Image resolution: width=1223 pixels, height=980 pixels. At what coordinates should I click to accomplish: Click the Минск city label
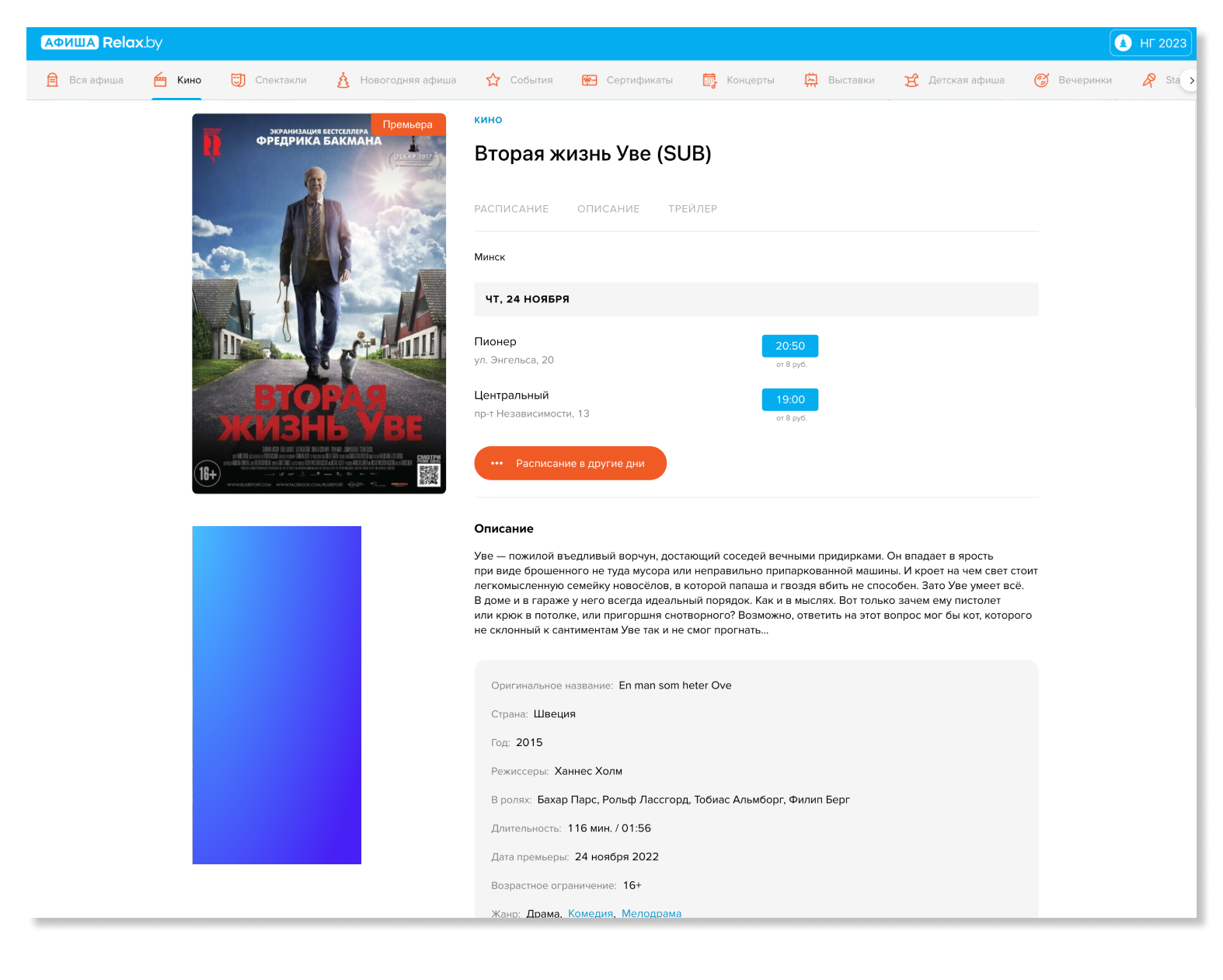(x=490, y=257)
